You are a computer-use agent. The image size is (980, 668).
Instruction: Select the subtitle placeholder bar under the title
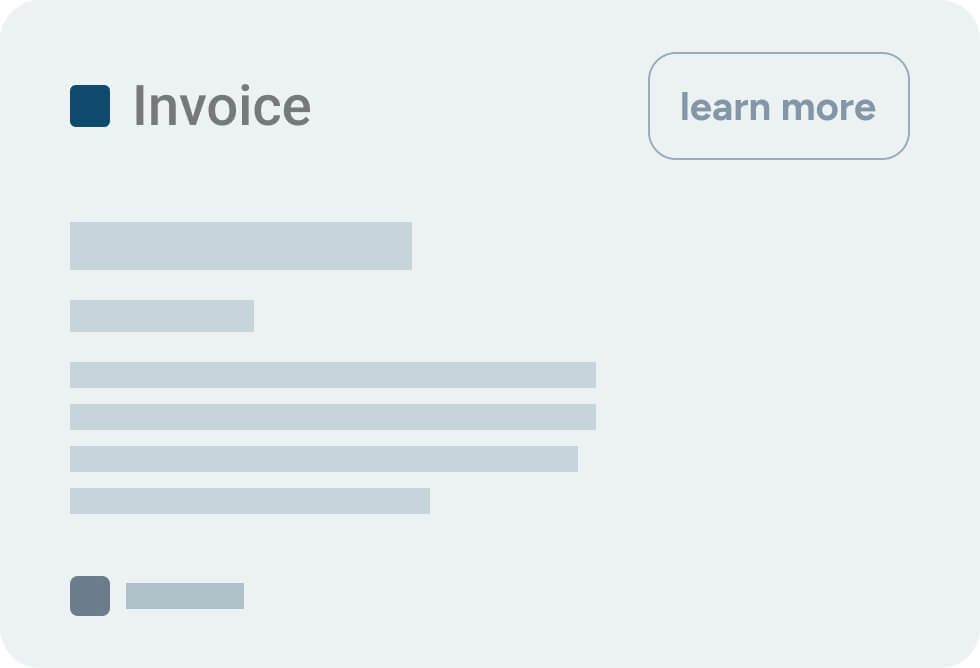(162, 316)
